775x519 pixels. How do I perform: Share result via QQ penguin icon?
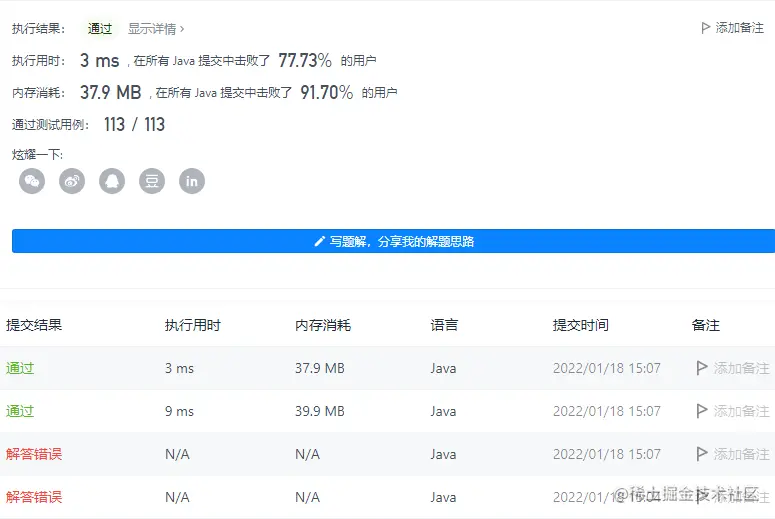coord(112,181)
